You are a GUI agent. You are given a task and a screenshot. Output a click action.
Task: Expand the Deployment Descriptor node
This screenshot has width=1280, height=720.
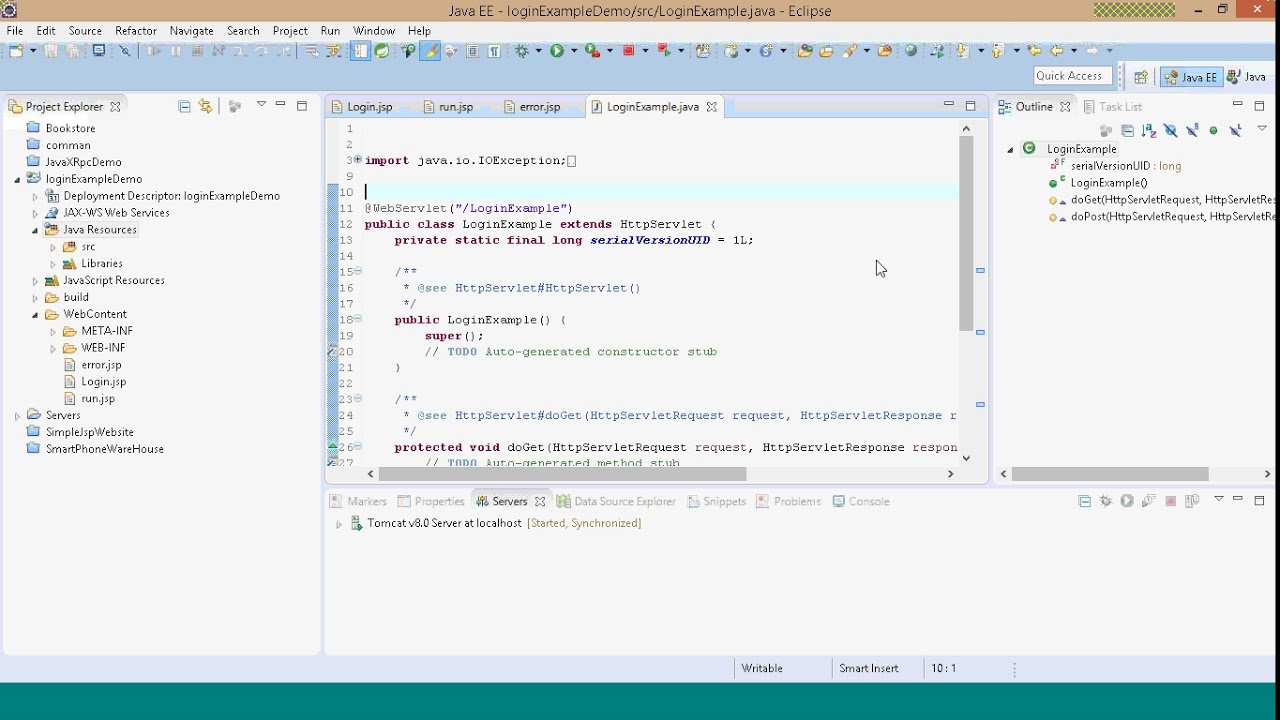point(35,197)
